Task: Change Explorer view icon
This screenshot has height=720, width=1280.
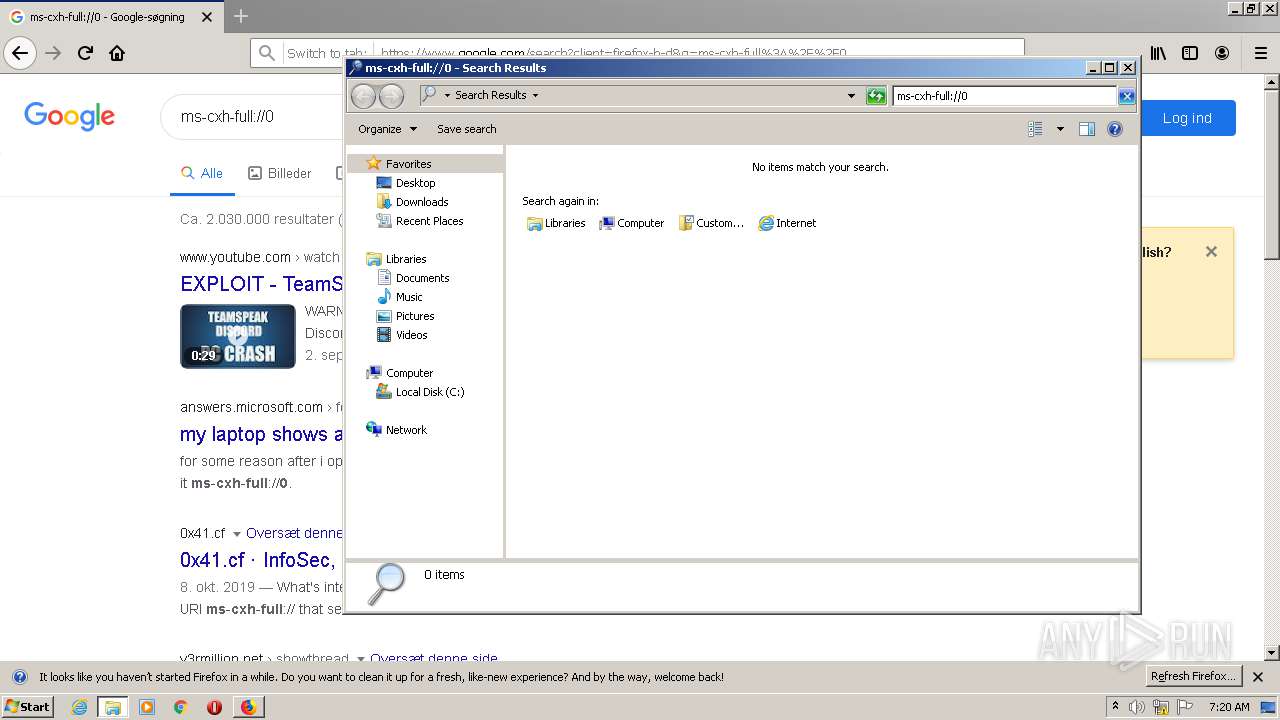Action: (x=1035, y=129)
